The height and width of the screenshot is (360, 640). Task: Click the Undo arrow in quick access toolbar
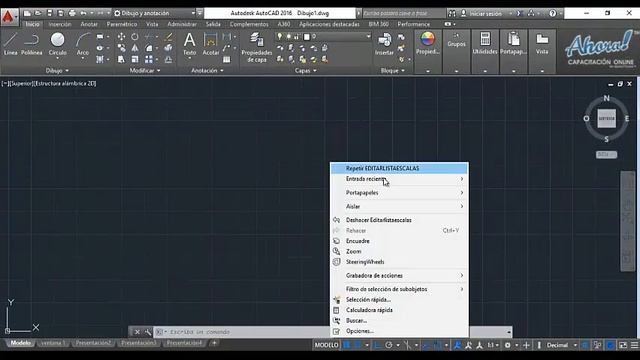[x=84, y=13]
